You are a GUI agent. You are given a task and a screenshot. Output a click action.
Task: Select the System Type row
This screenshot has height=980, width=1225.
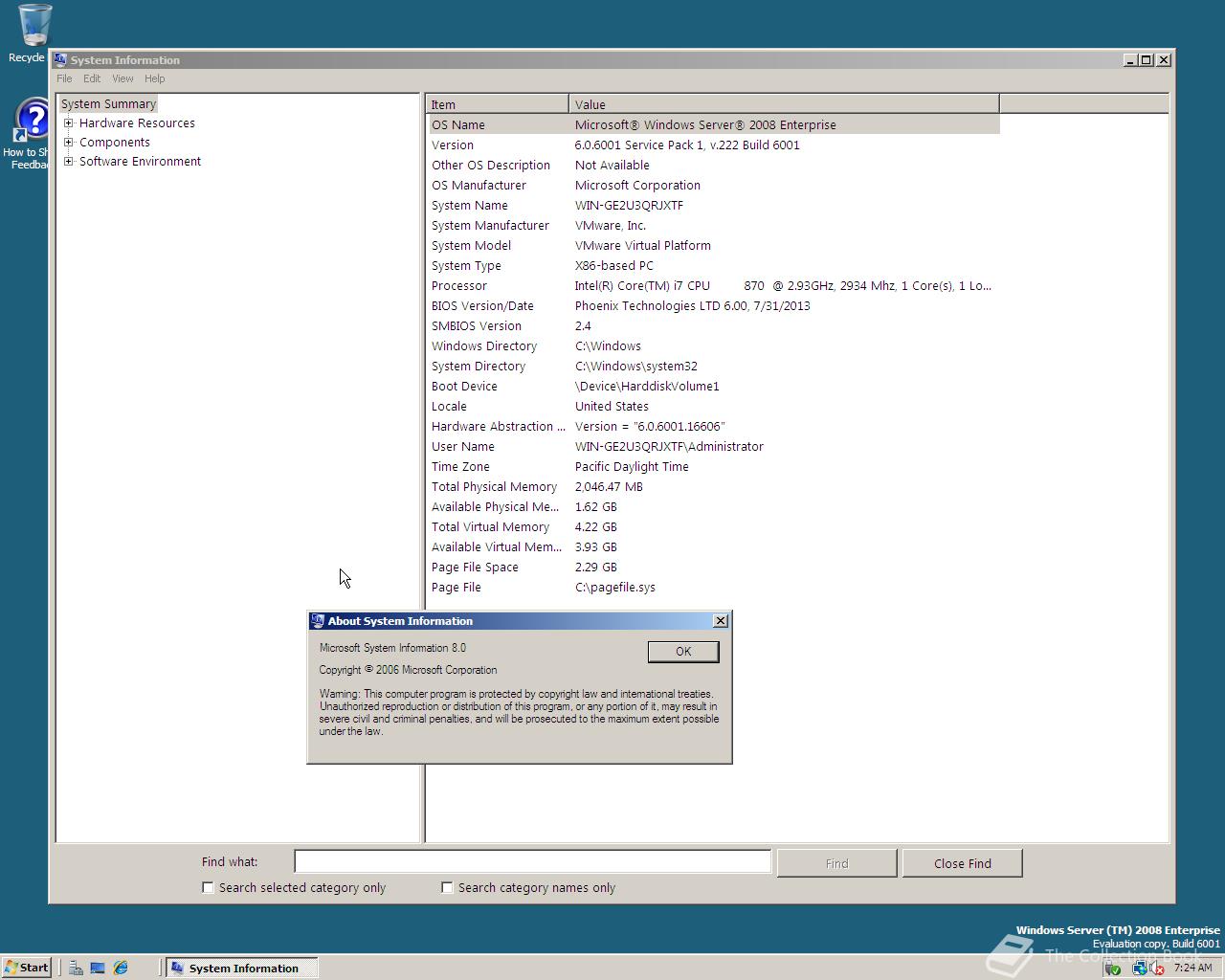pyautogui.click(x=713, y=265)
